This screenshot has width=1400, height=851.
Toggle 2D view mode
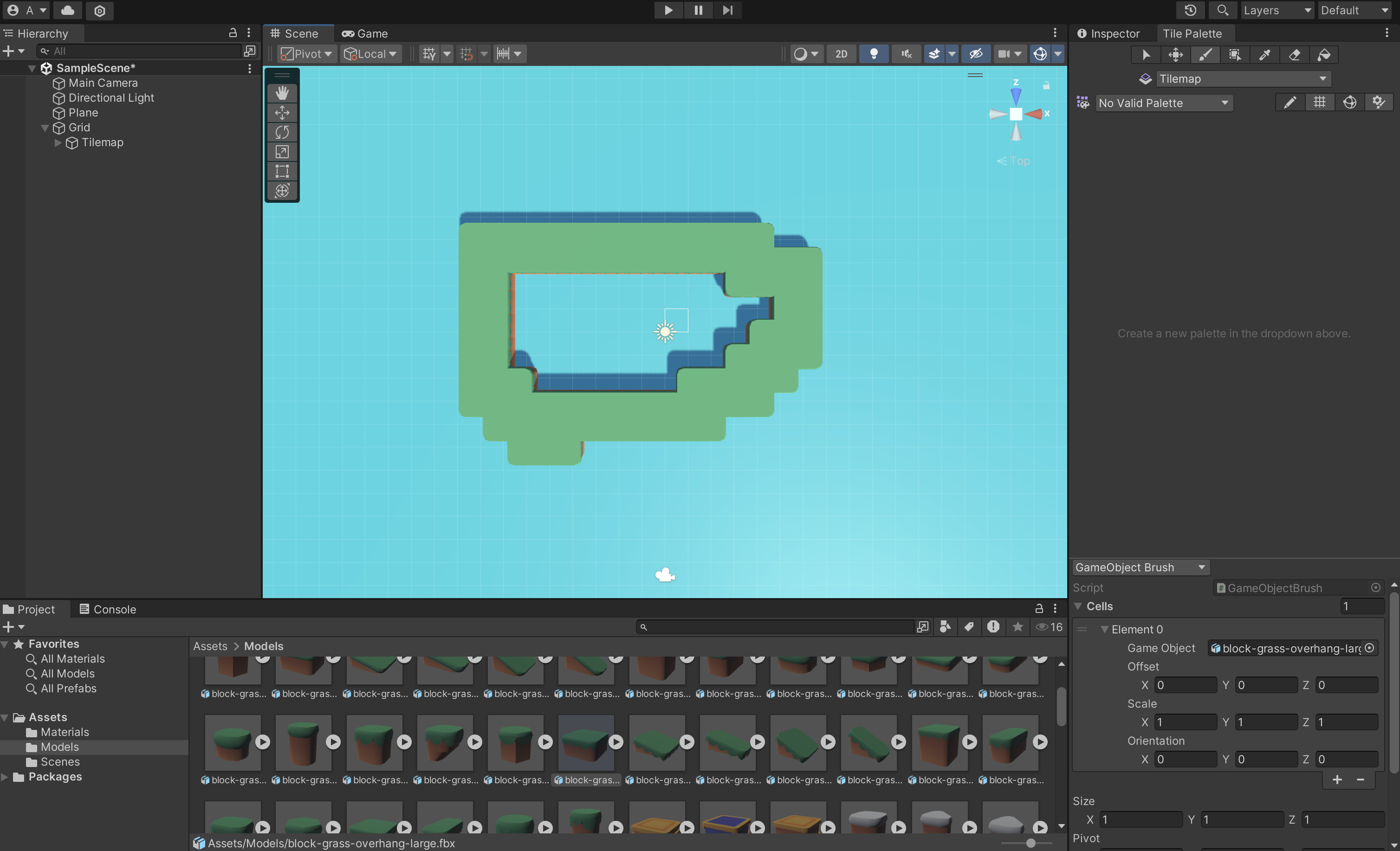(x=841, y=54)
